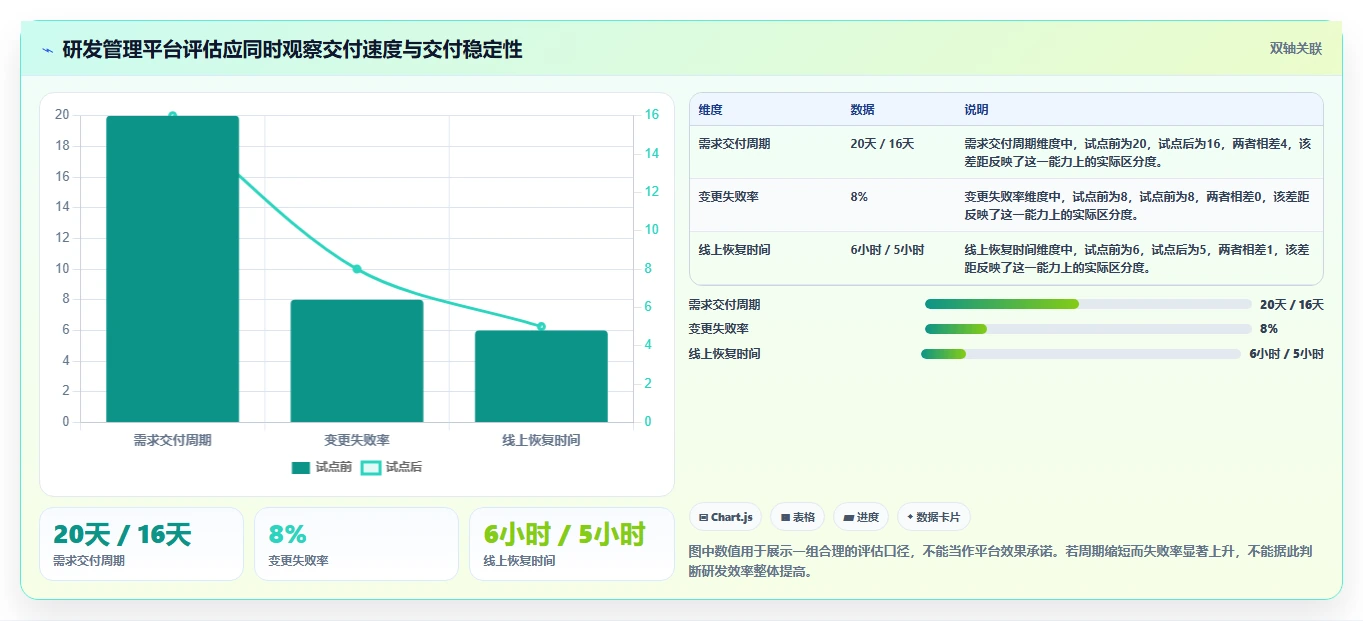The width and height of the screenshot is (1363, 621).
Task: Click the 20天 / 16天 table data cell
Action: [882, 144]
